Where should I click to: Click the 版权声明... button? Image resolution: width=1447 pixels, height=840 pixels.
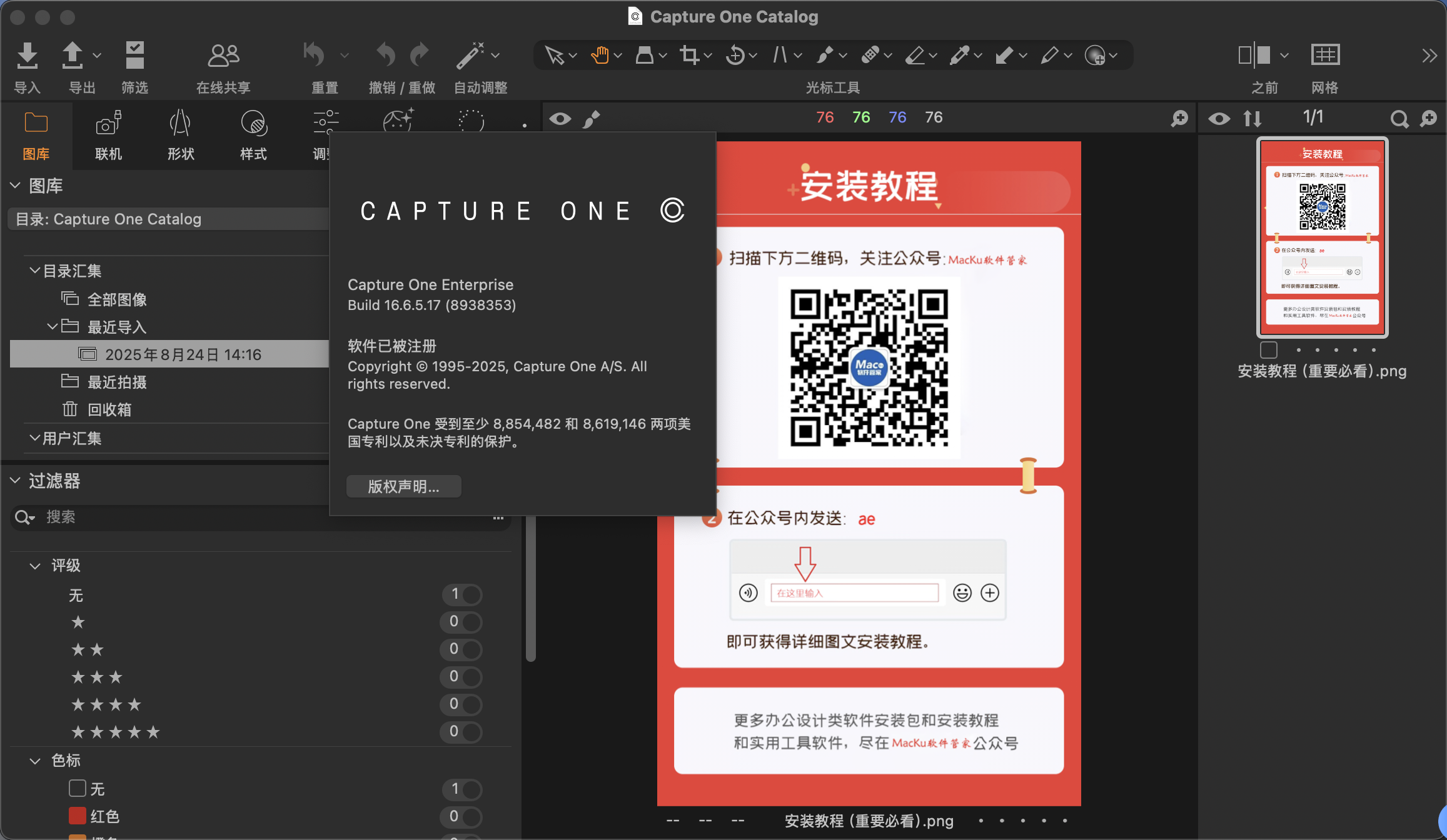pyautogui.click(x=404, y=486)
